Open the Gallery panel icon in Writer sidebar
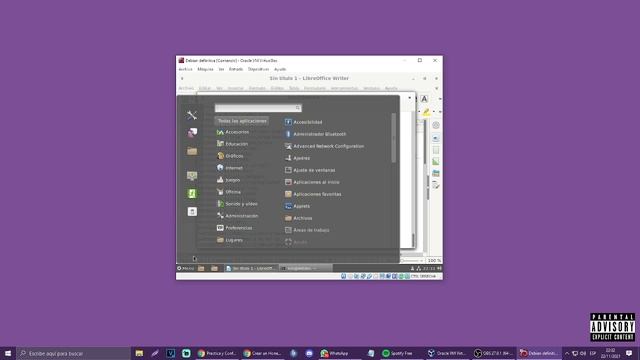The image size is (640, 360). pos(436,173)
